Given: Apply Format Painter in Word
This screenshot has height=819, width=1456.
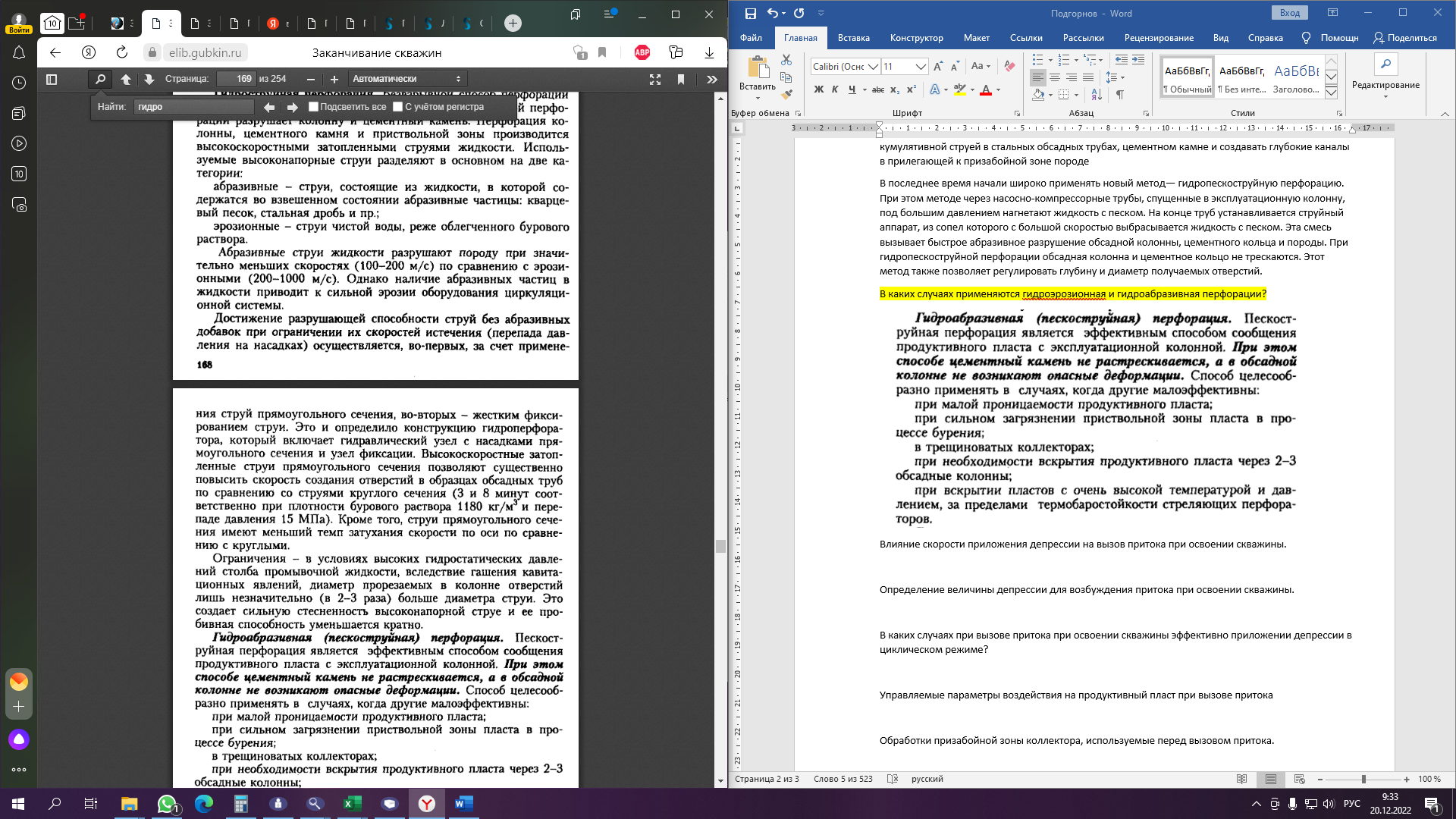Looking at the screenshot, I should point(786,94).
